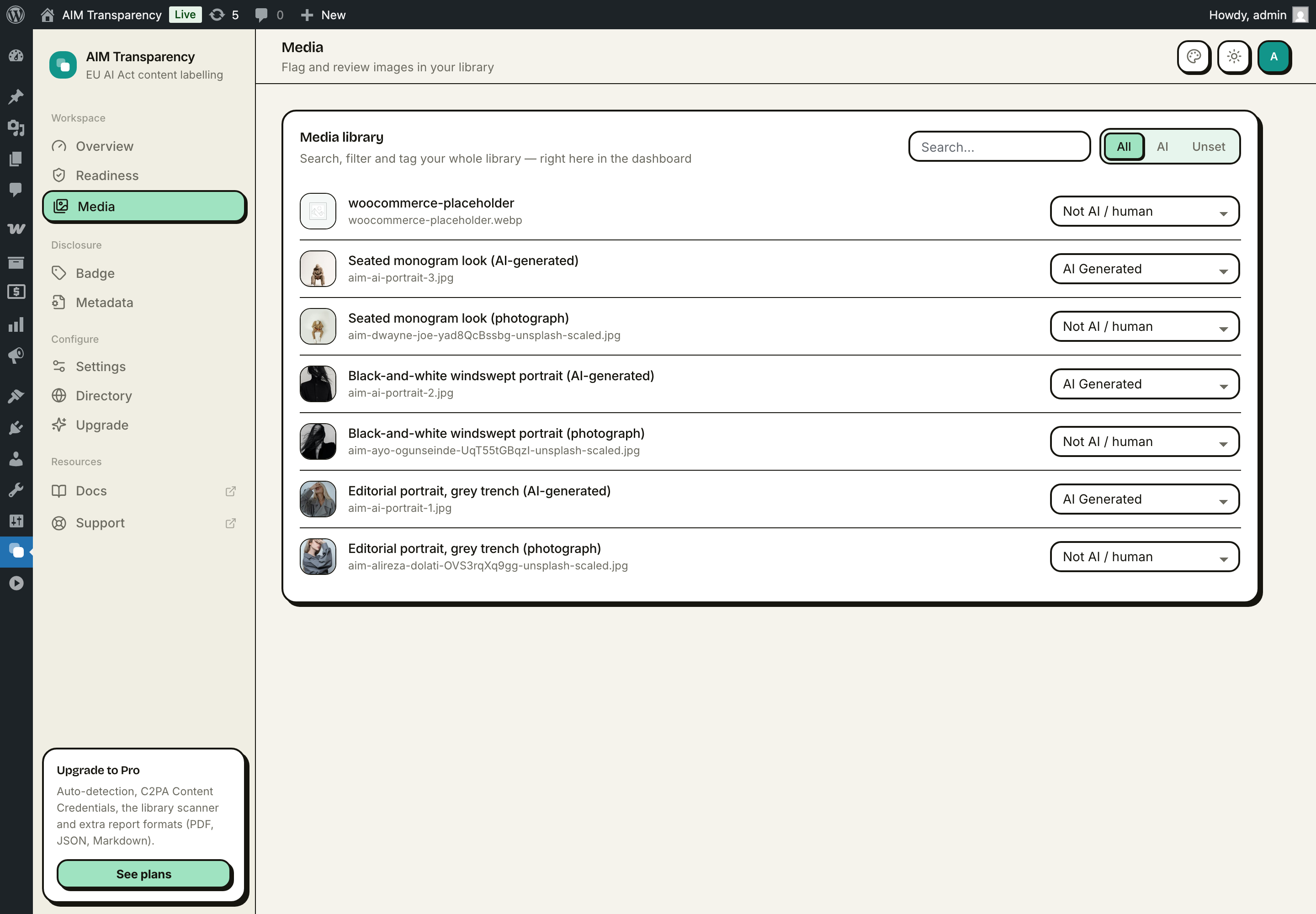
Task: Click the teal A account avatar button
Action: [x=1274, y=57]
